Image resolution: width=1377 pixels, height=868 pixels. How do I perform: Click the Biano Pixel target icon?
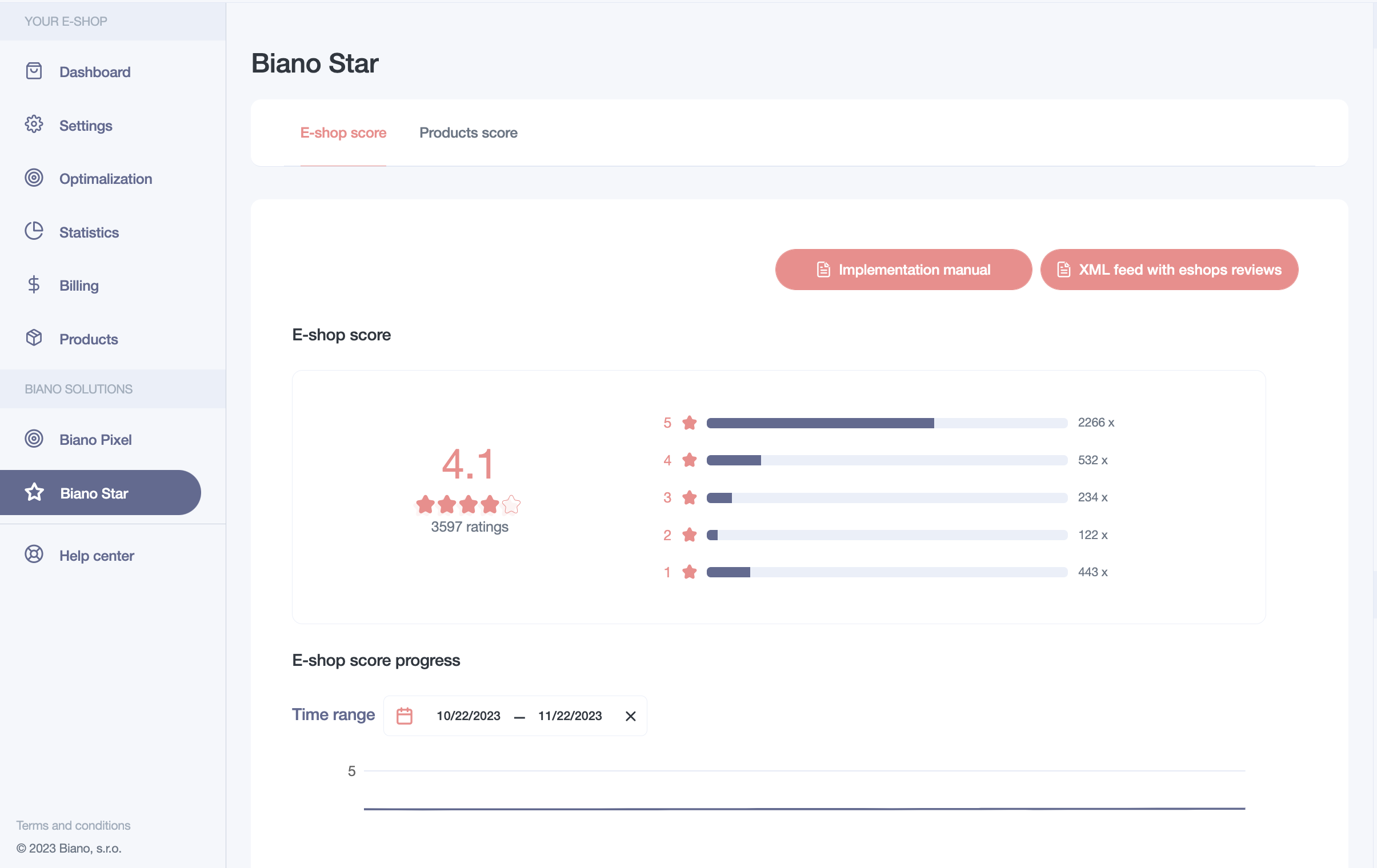click(x=34, y=439)
